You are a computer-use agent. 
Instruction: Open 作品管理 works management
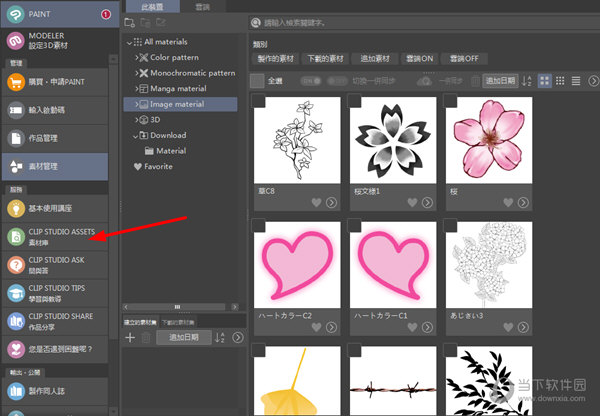(x=55, y=138)
